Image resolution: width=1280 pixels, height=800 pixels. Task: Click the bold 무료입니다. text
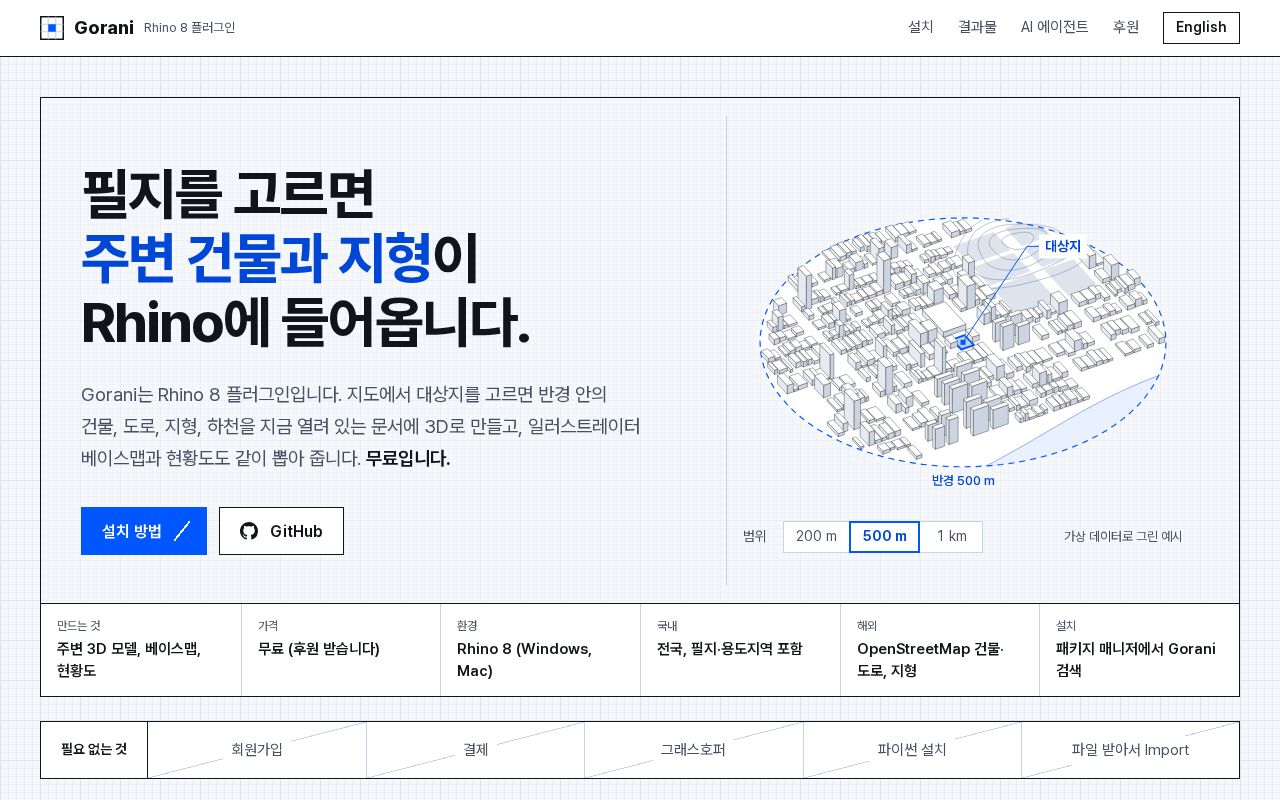click(408, 459)
